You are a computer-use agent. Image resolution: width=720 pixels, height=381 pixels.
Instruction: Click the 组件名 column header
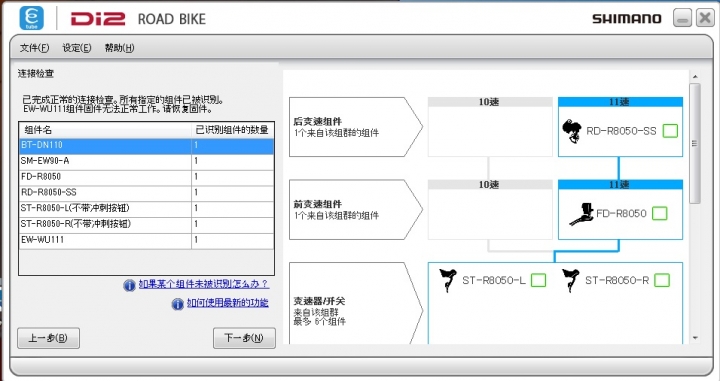pyautogui.click(x=105, y=130)
